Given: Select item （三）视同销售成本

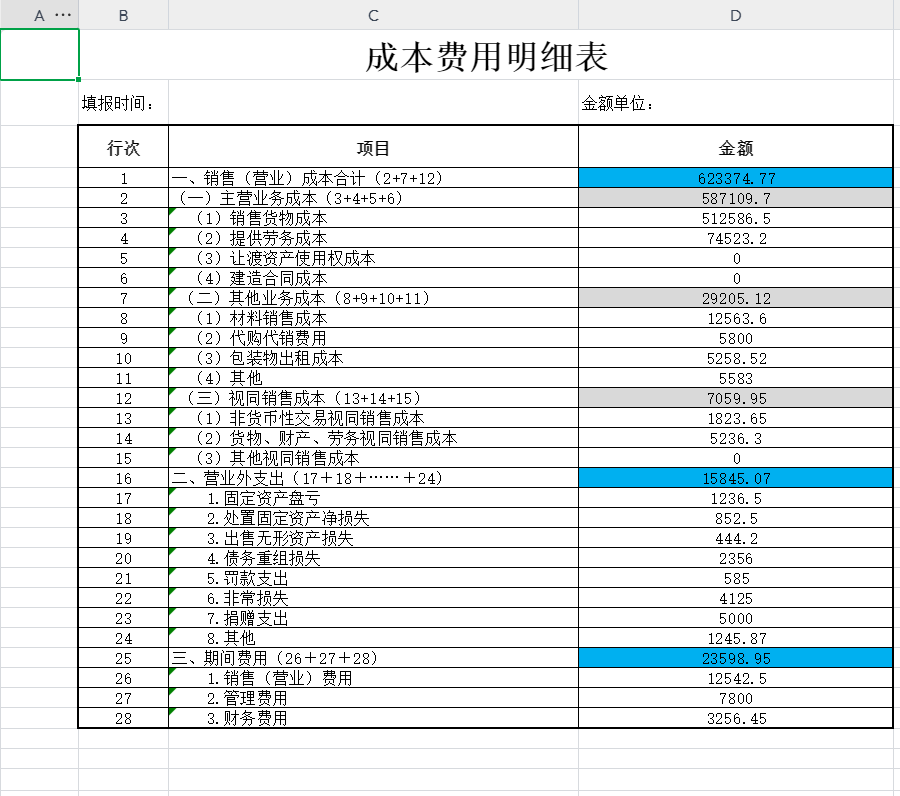Looking at the screenshot, I should pos(373,398).
